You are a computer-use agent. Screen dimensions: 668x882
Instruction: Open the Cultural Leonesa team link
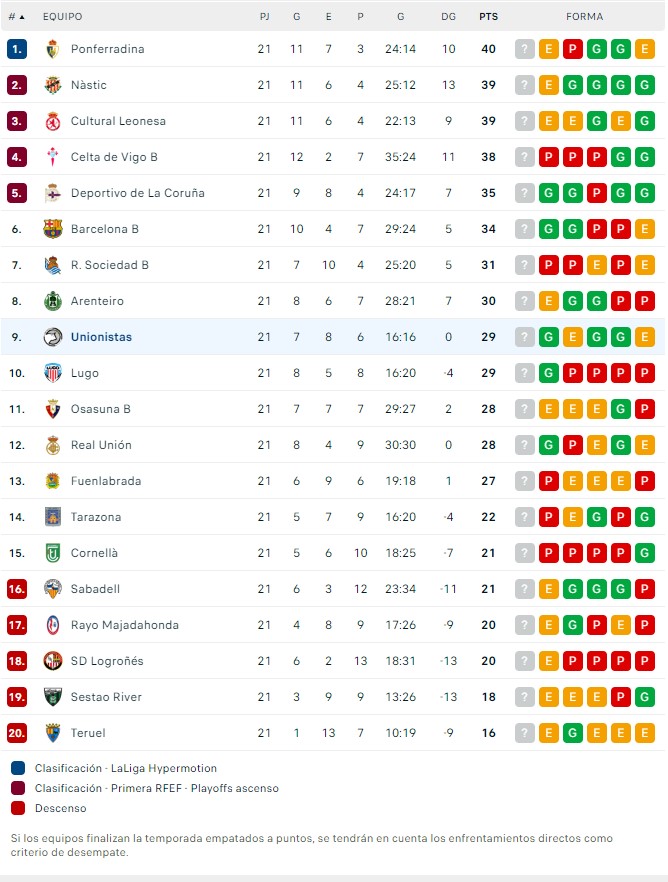click(x=118, y=121)
